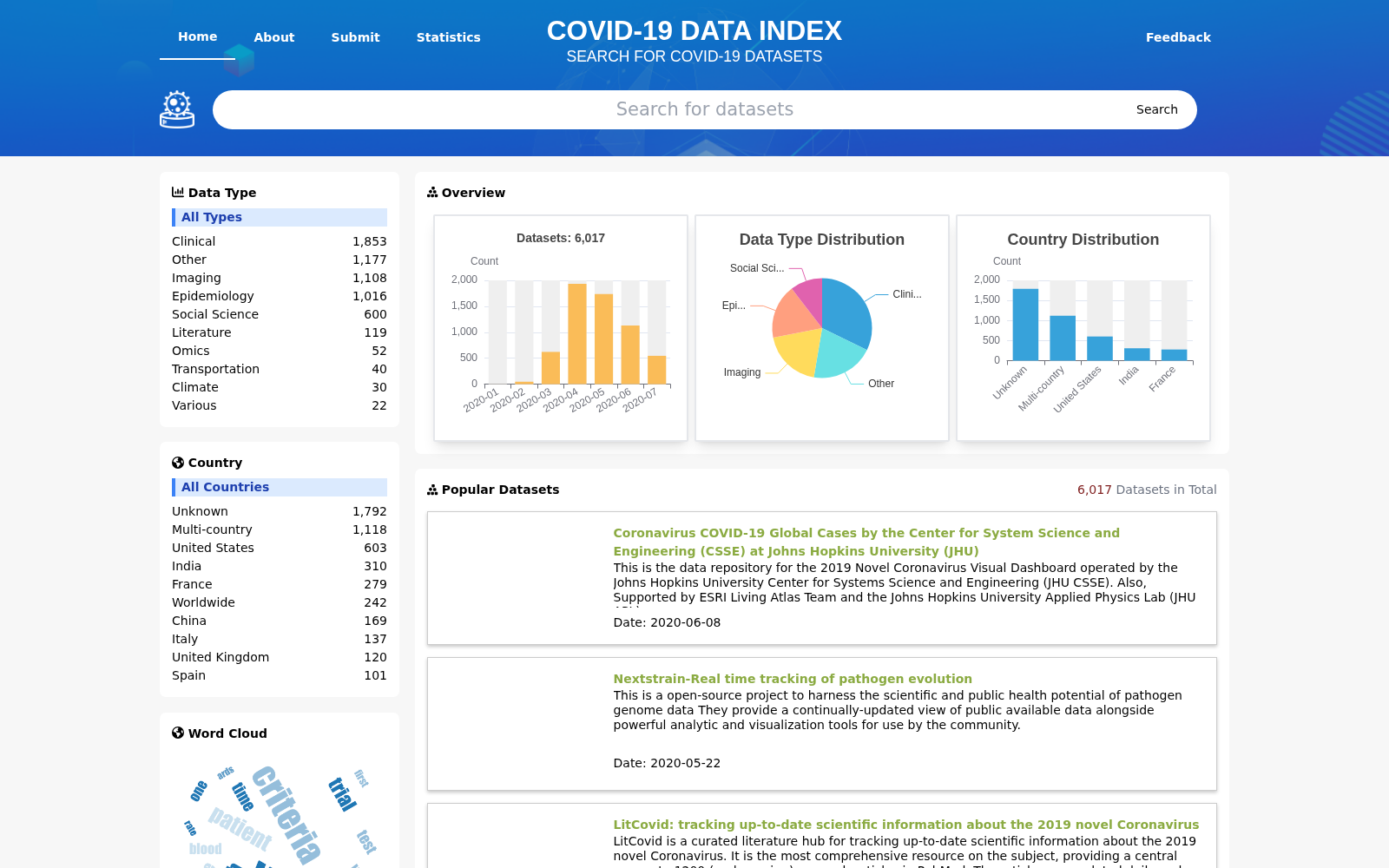Click the 2020-05 bar in datasets chart
Image resolution: width=1389 pixels, height=868 pixels.
(604, 339)
